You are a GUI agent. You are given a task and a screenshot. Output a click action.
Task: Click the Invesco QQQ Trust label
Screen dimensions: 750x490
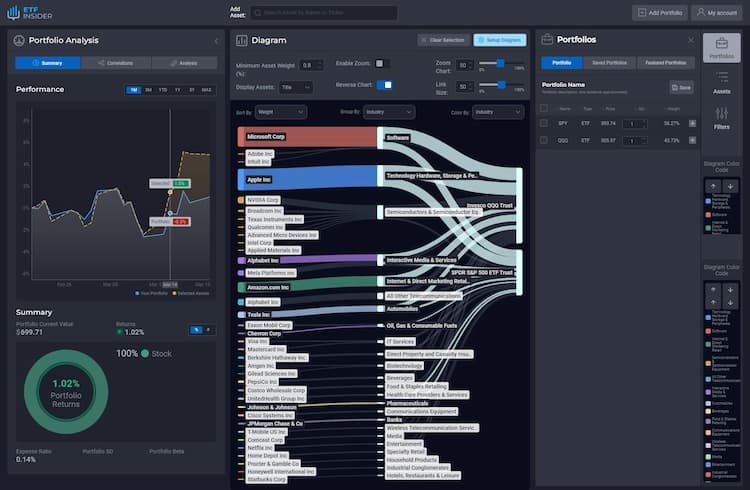[489, 205]
